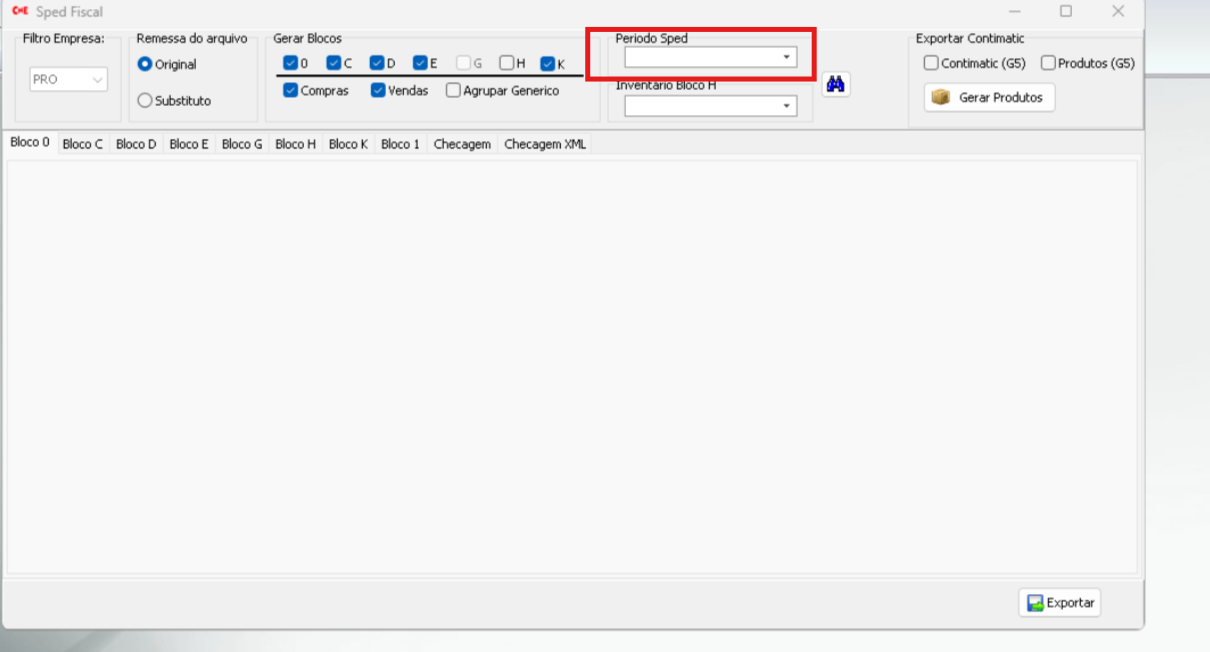Uncheck the Compras checkbox
The image size is (1210, 652).
pos(291,91)
